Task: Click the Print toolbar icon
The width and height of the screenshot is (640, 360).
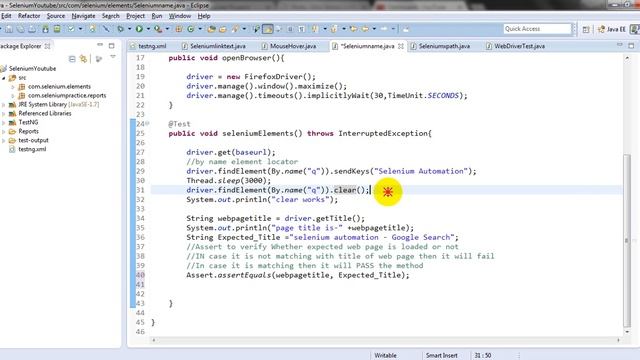Action: (x=31, y=29)
